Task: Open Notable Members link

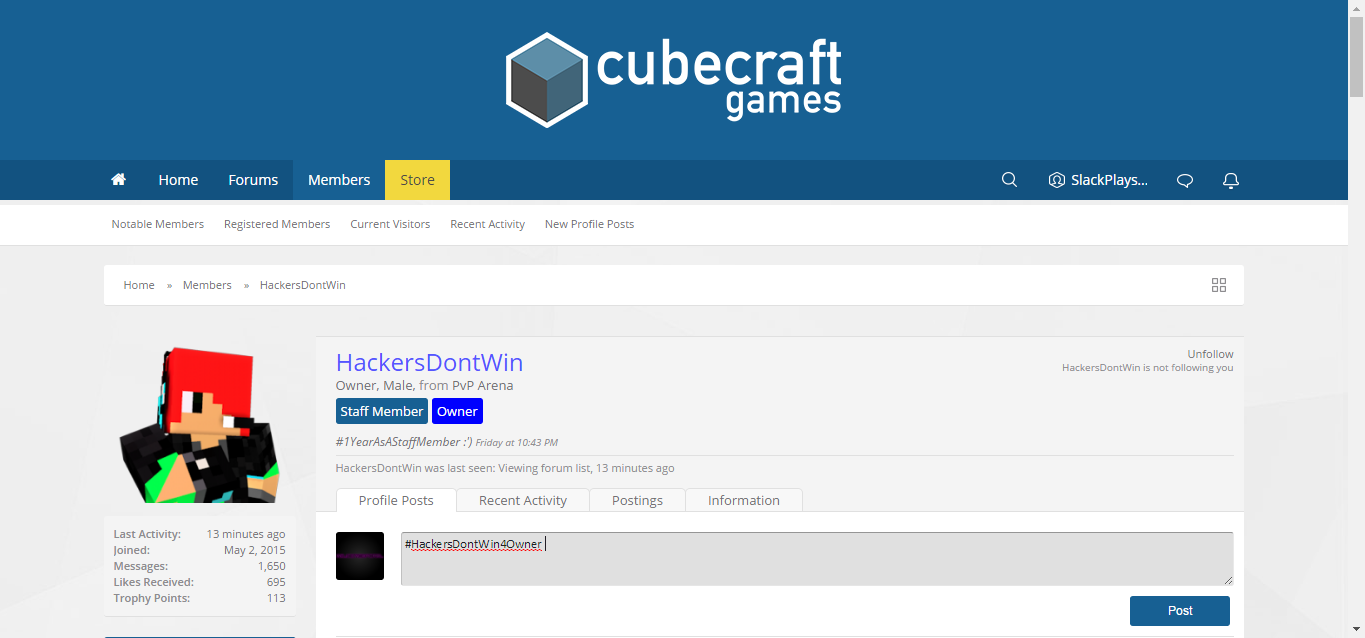Action: tap(158, 224)
